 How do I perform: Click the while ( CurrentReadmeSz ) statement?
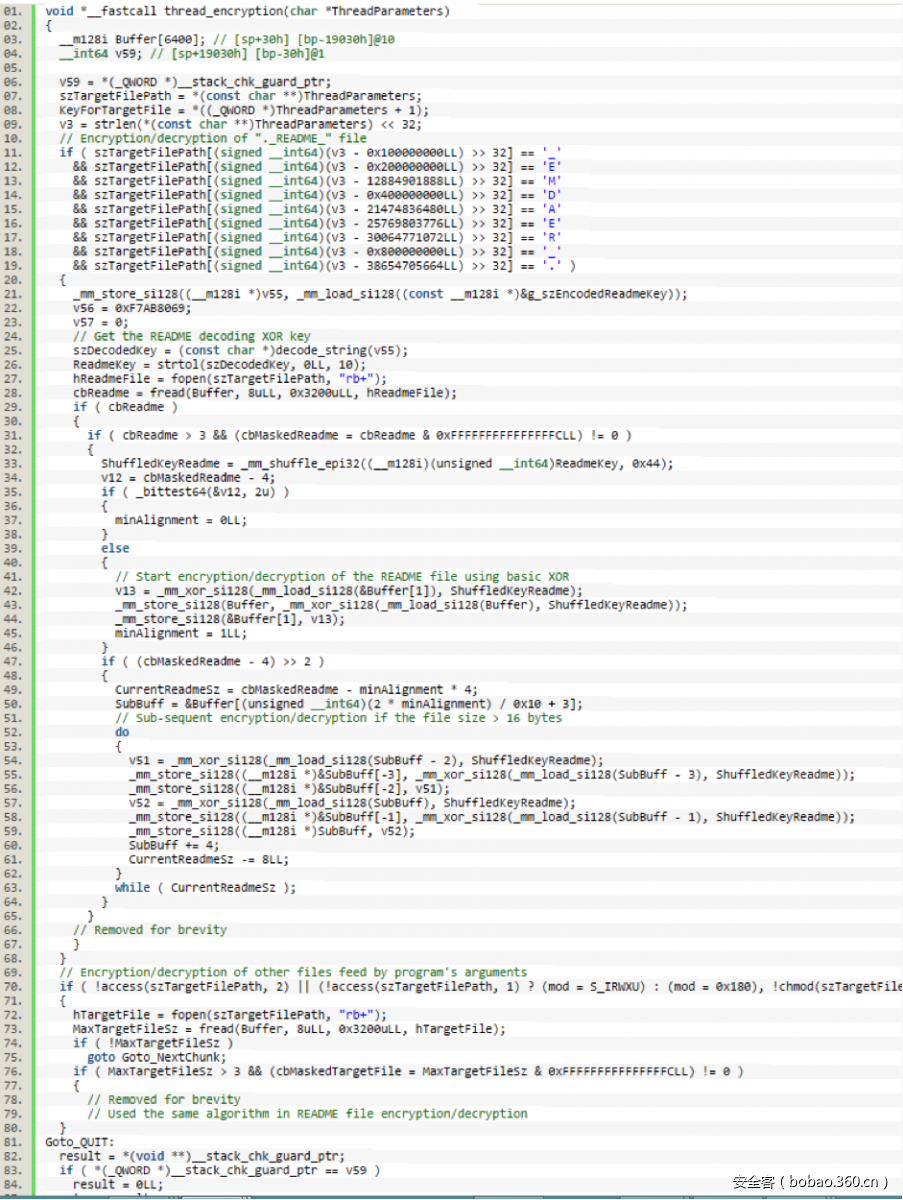(205, 887)
